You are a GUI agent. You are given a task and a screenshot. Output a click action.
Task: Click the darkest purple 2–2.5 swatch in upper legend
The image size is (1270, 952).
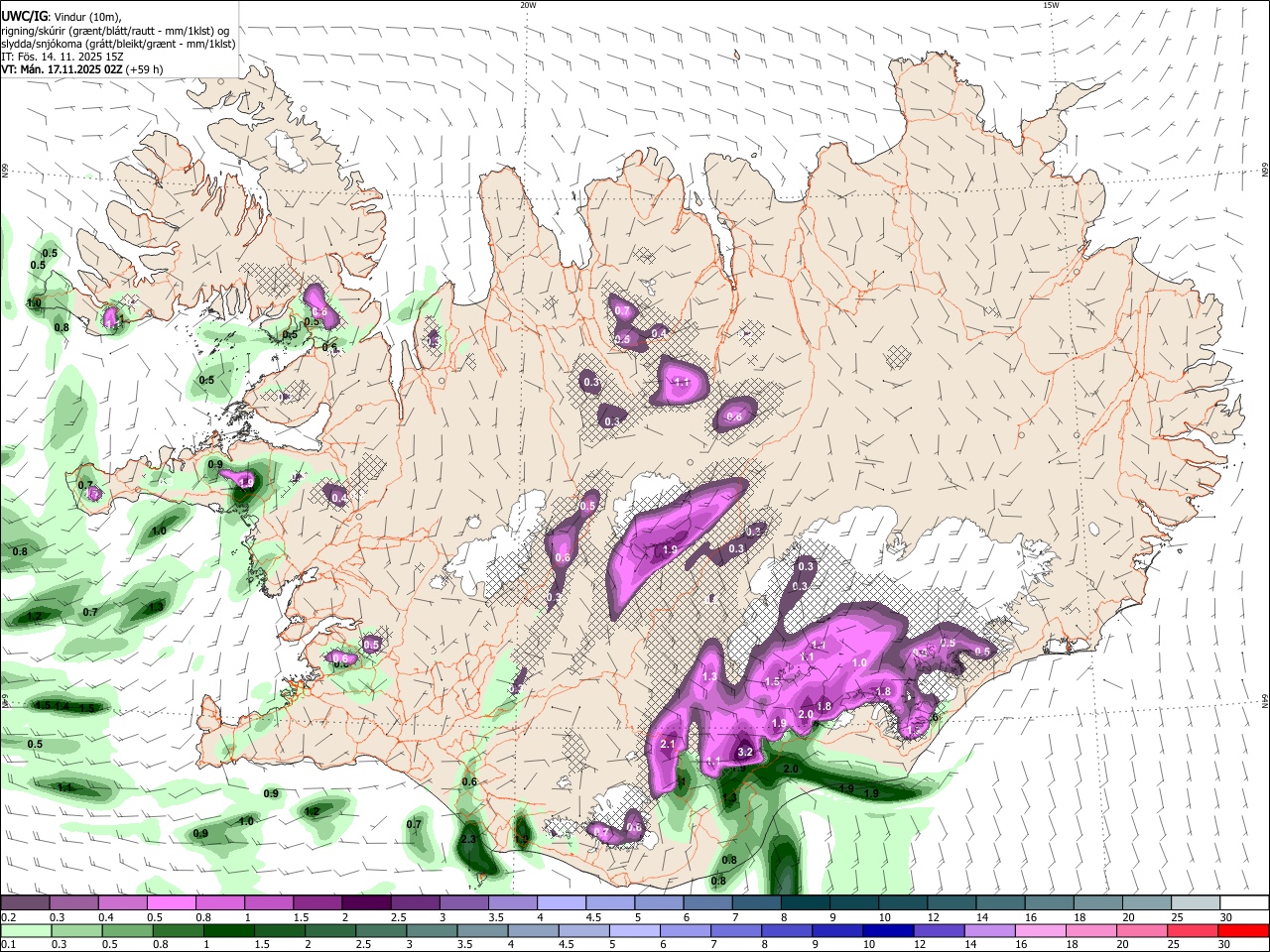coord(365,903)
